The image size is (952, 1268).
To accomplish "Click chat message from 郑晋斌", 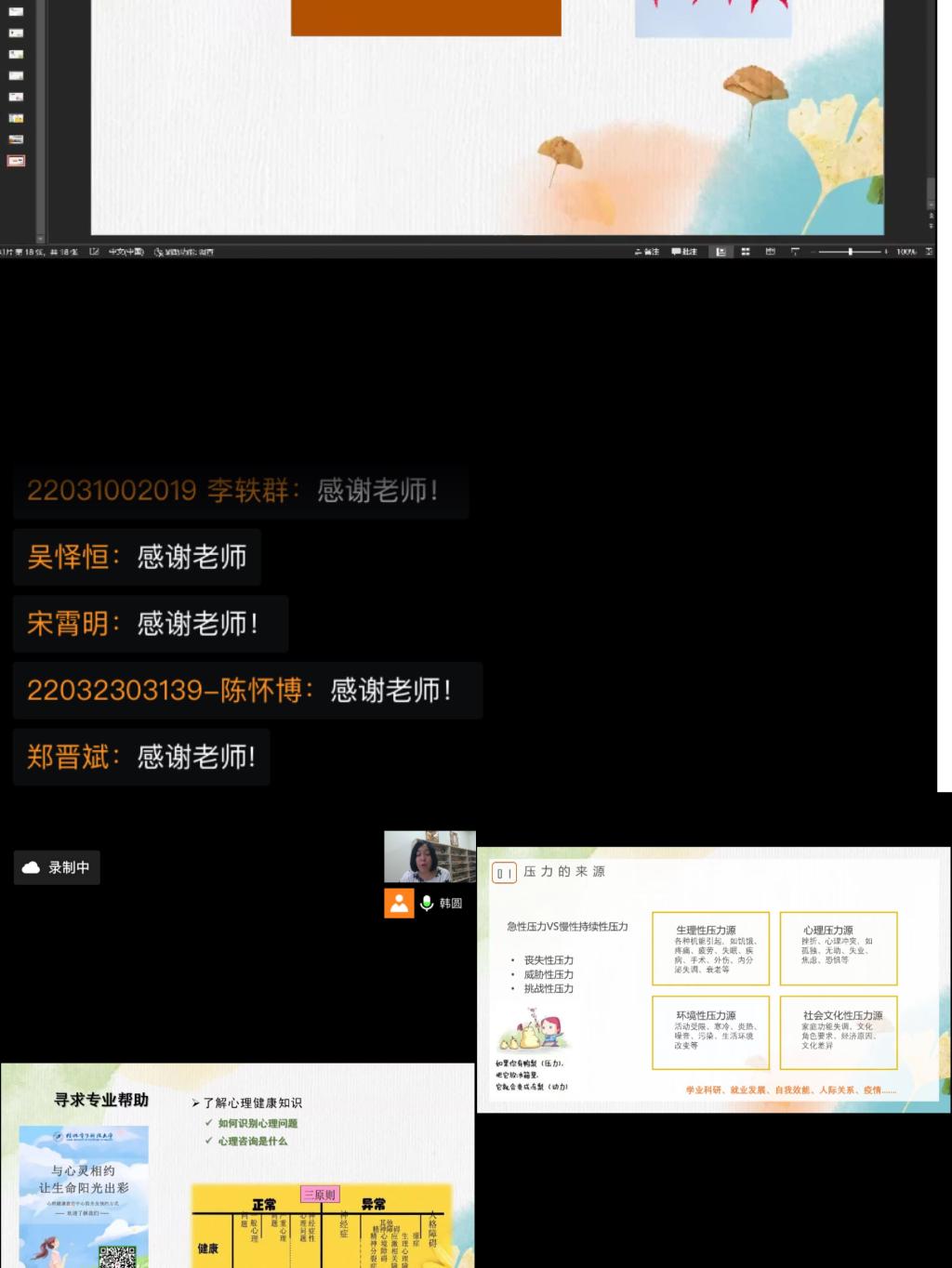I will [x=141, y=757].
